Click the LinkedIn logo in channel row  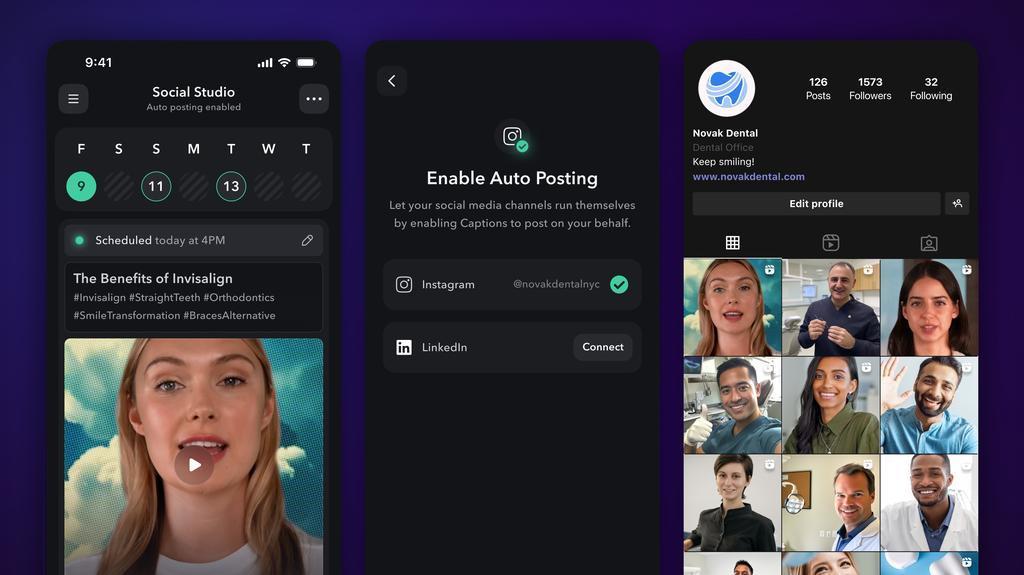(404, 347)
